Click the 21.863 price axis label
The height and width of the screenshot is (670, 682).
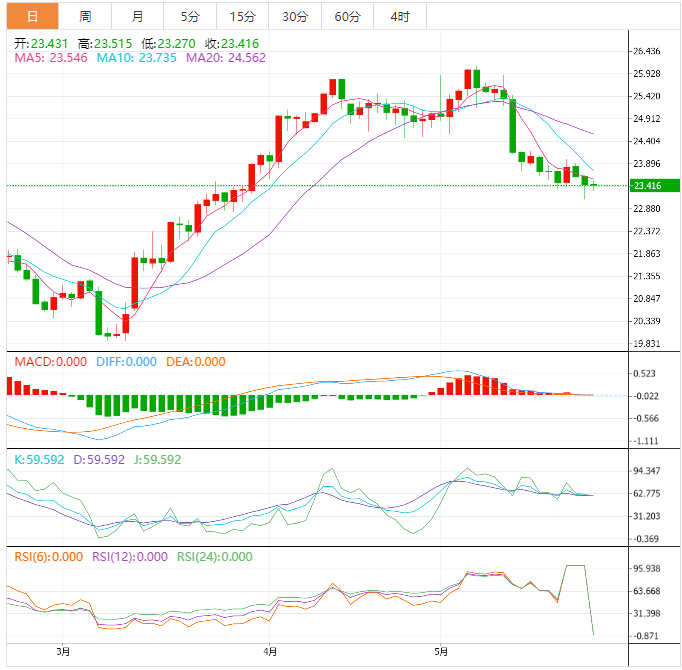tap(647, 254)
